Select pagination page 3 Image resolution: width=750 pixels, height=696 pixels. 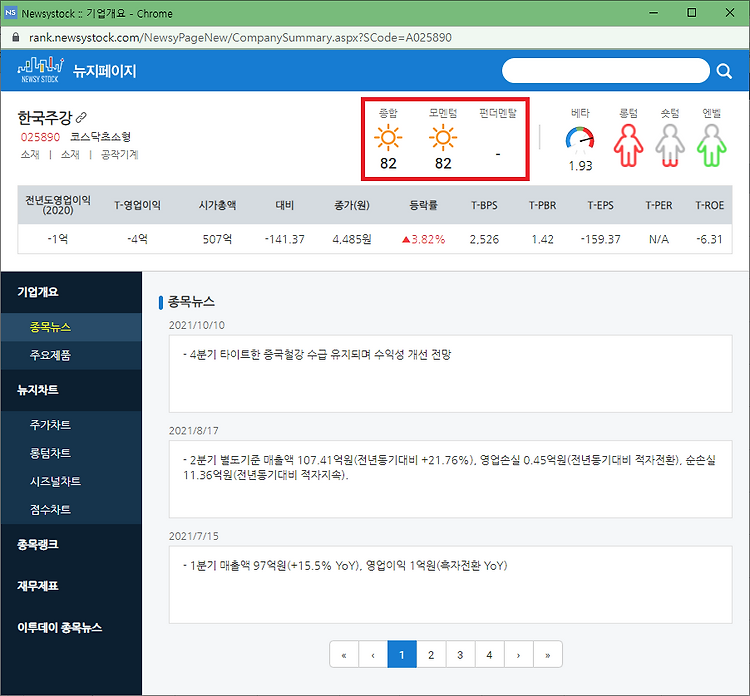[460, 654]
